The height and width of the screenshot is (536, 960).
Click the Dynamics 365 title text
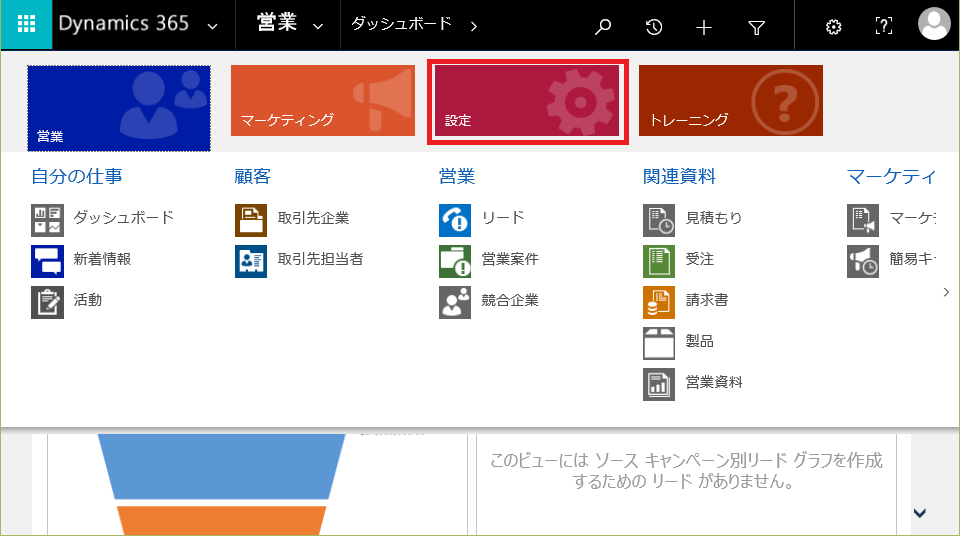point(123,24)
